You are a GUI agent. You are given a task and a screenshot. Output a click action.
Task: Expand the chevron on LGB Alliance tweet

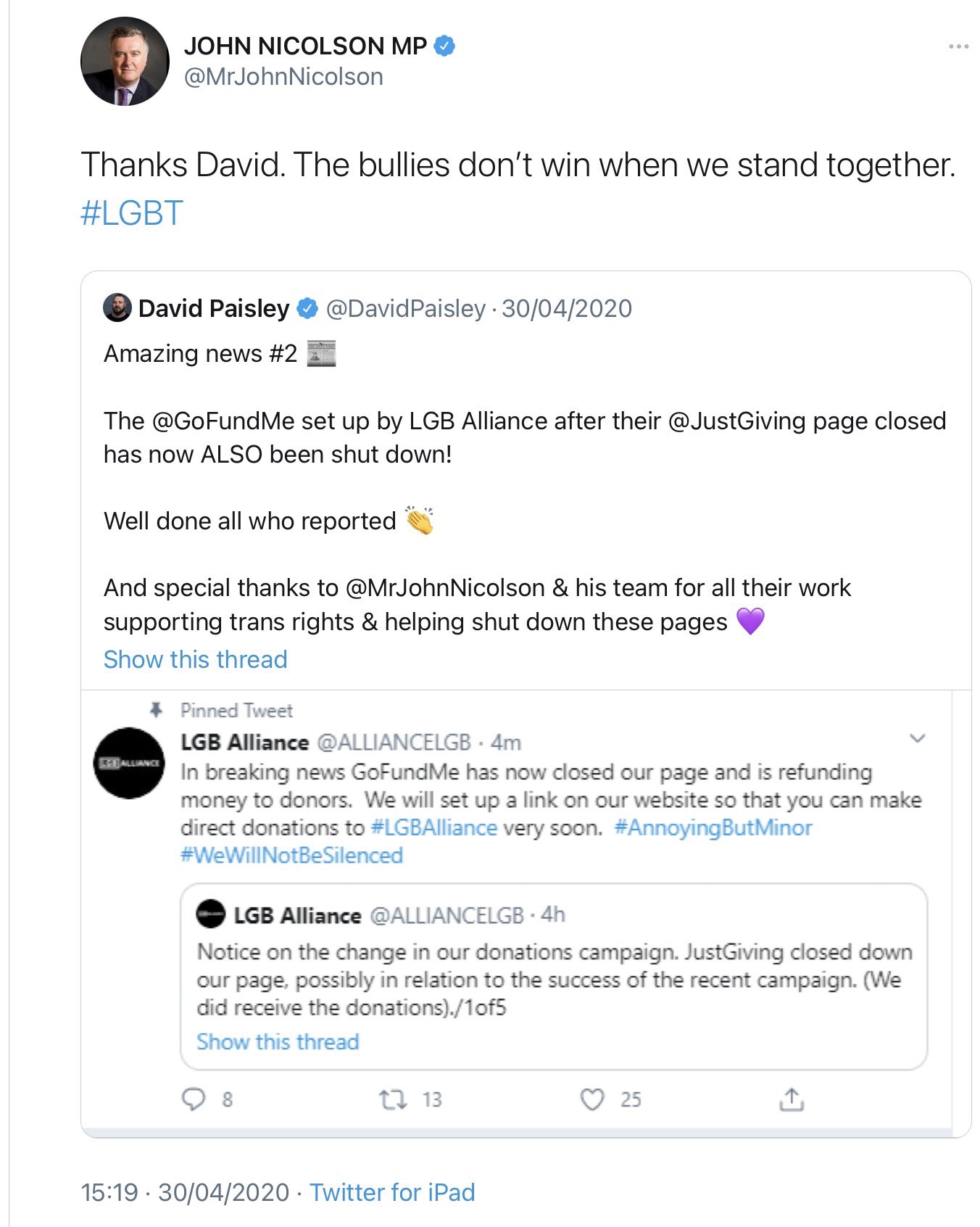tap(918, 738)
